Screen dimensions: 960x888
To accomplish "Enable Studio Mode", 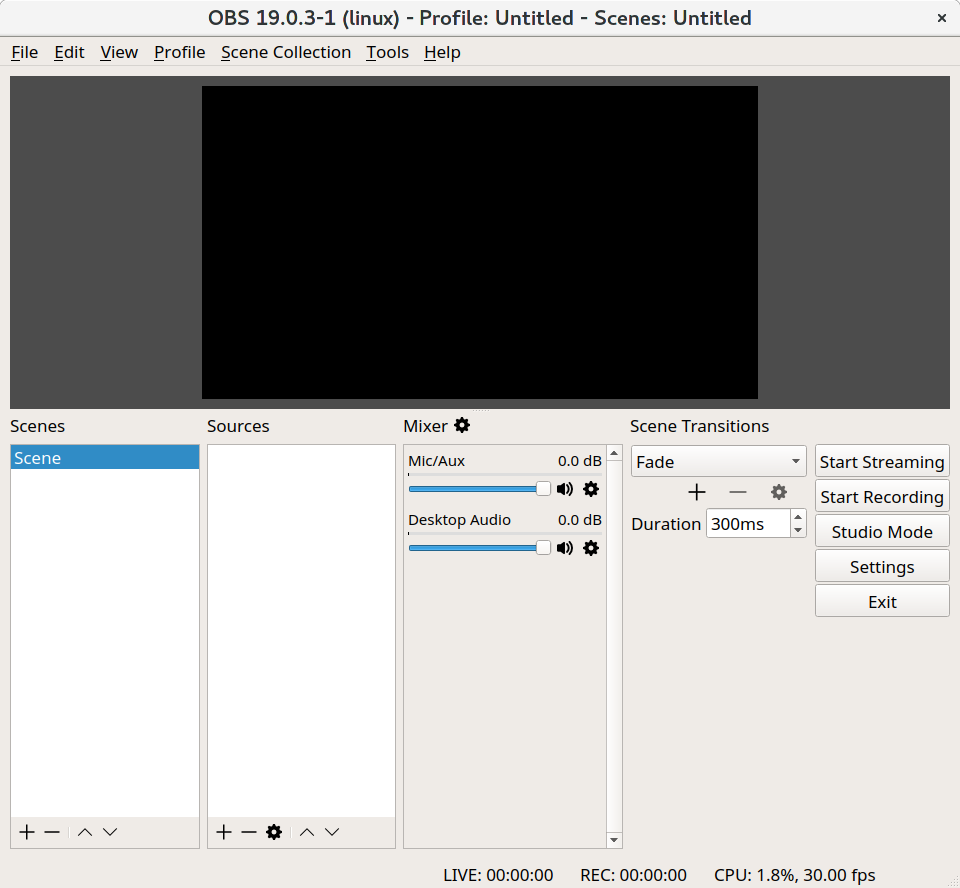I will click(882, 531).
